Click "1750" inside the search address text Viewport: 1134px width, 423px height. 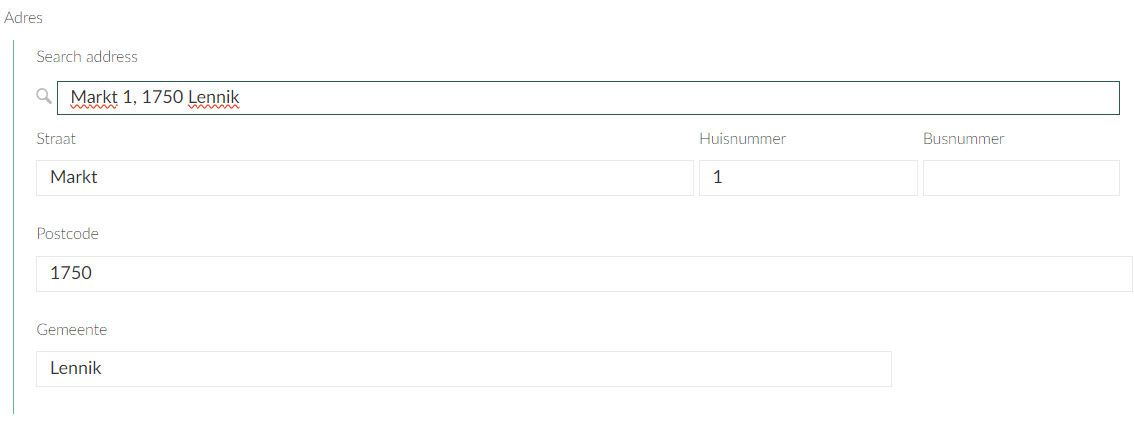(x=162, y=98)
